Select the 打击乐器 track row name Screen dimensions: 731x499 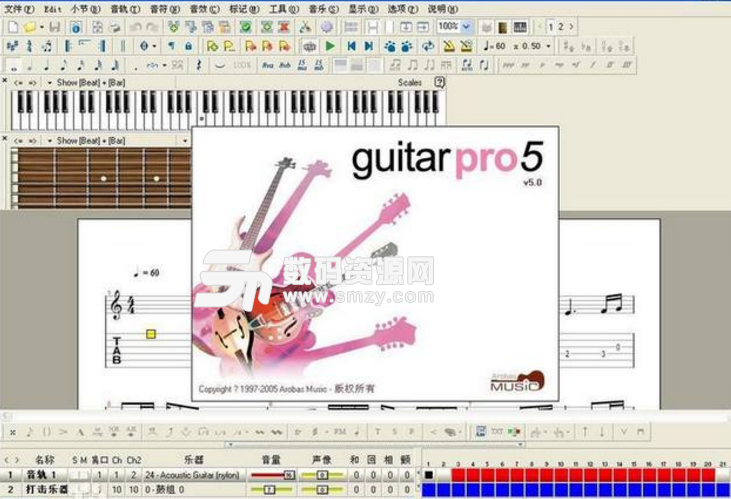click(x=46, y=490)
